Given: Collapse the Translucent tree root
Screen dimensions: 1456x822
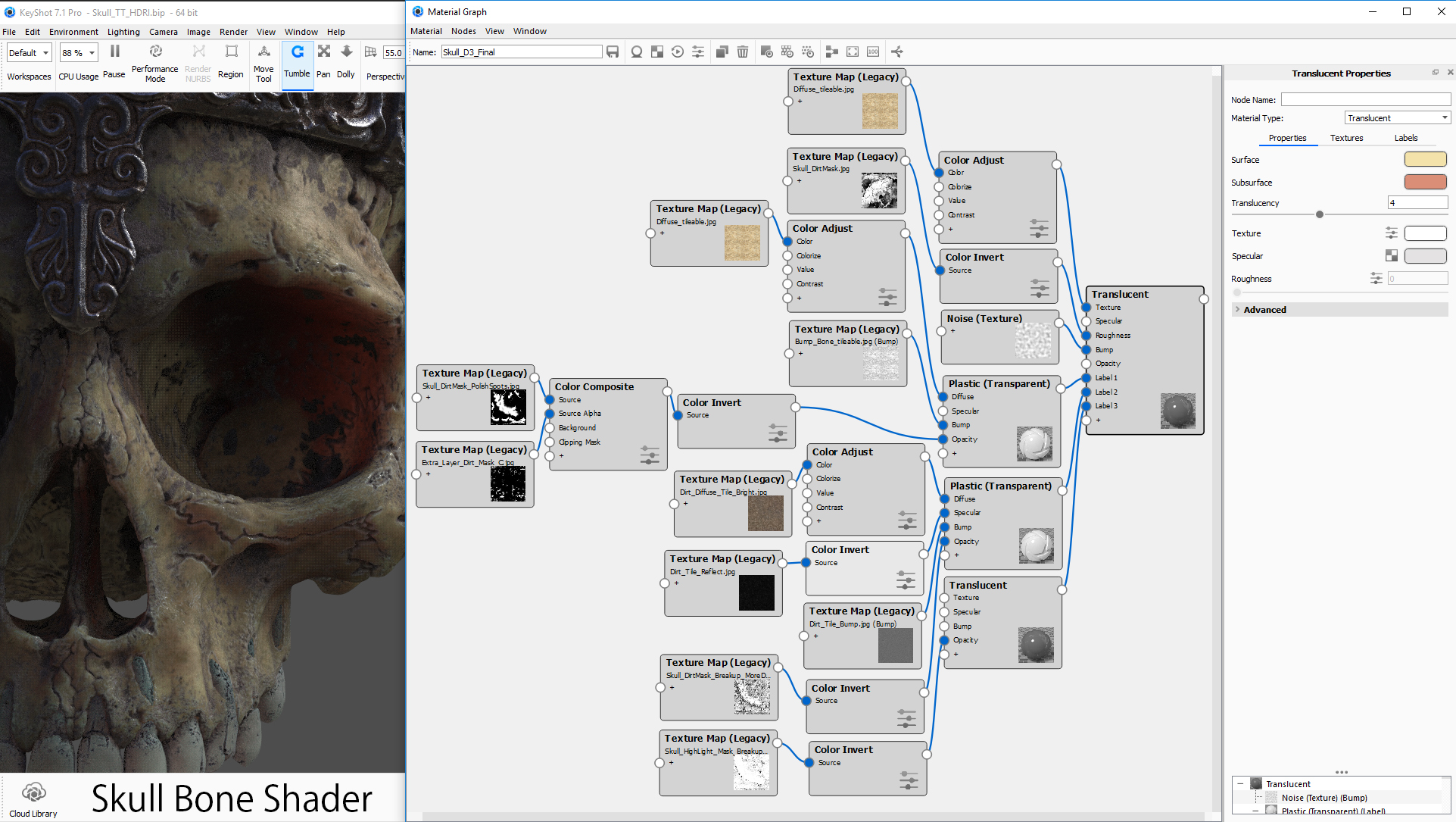Looking at the screenshot, I should (x=1240, y=784).
